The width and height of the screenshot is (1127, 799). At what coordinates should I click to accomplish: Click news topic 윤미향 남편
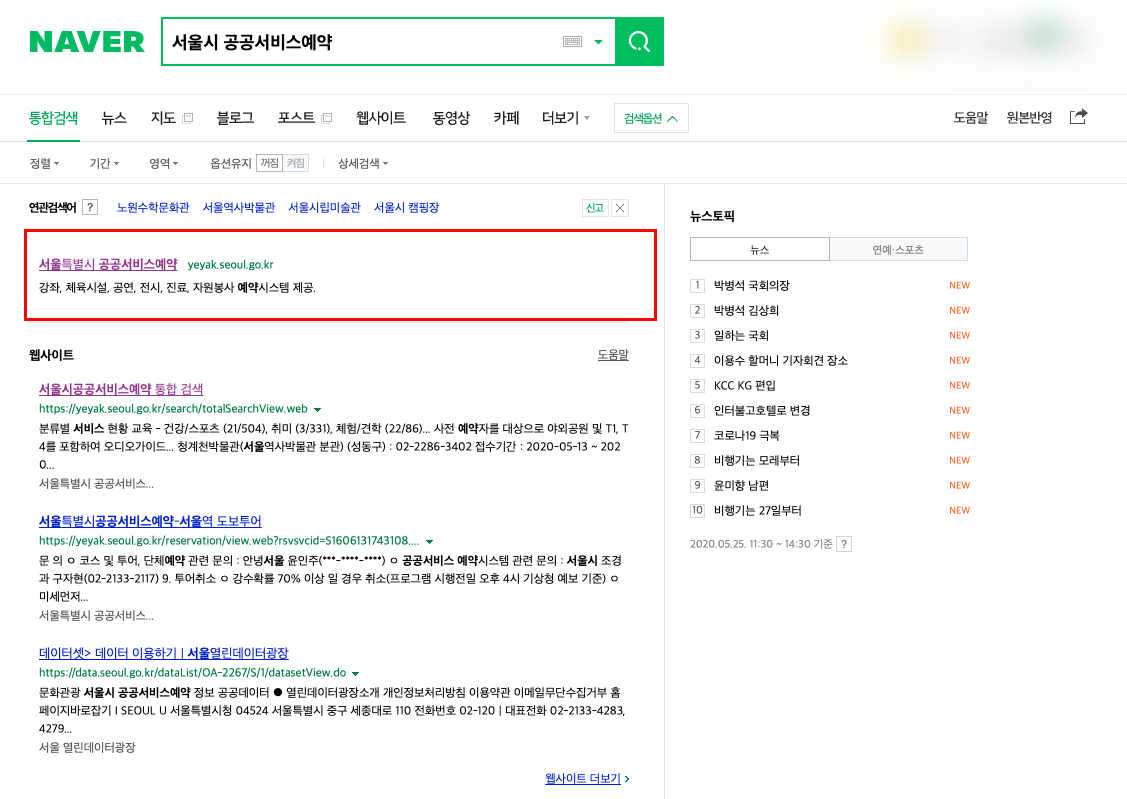(x=741, y=486)
